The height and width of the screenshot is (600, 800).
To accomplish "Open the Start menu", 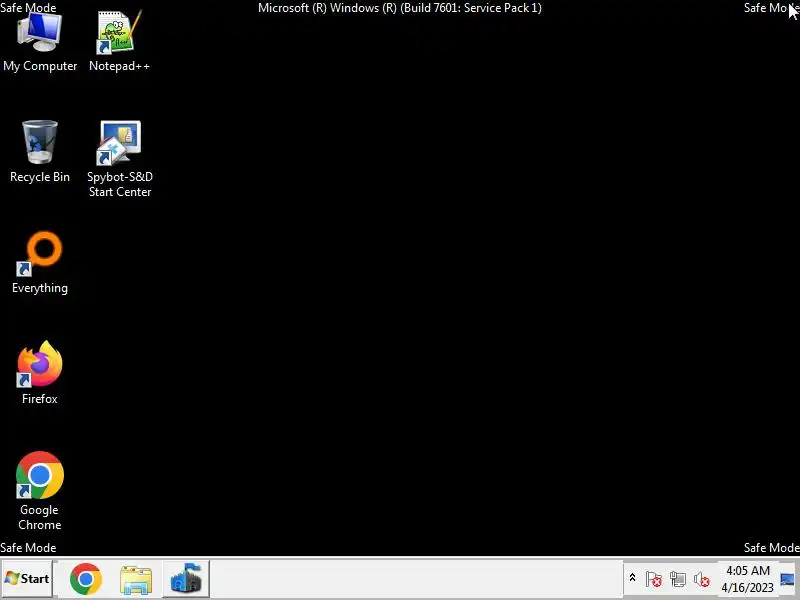I will coord(27,579).
